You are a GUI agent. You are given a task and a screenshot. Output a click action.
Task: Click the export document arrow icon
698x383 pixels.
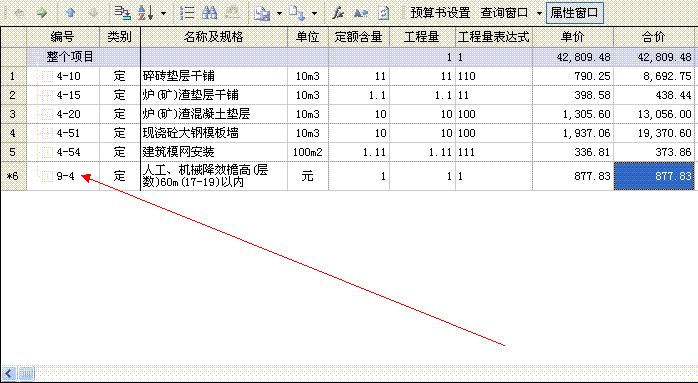296,13
